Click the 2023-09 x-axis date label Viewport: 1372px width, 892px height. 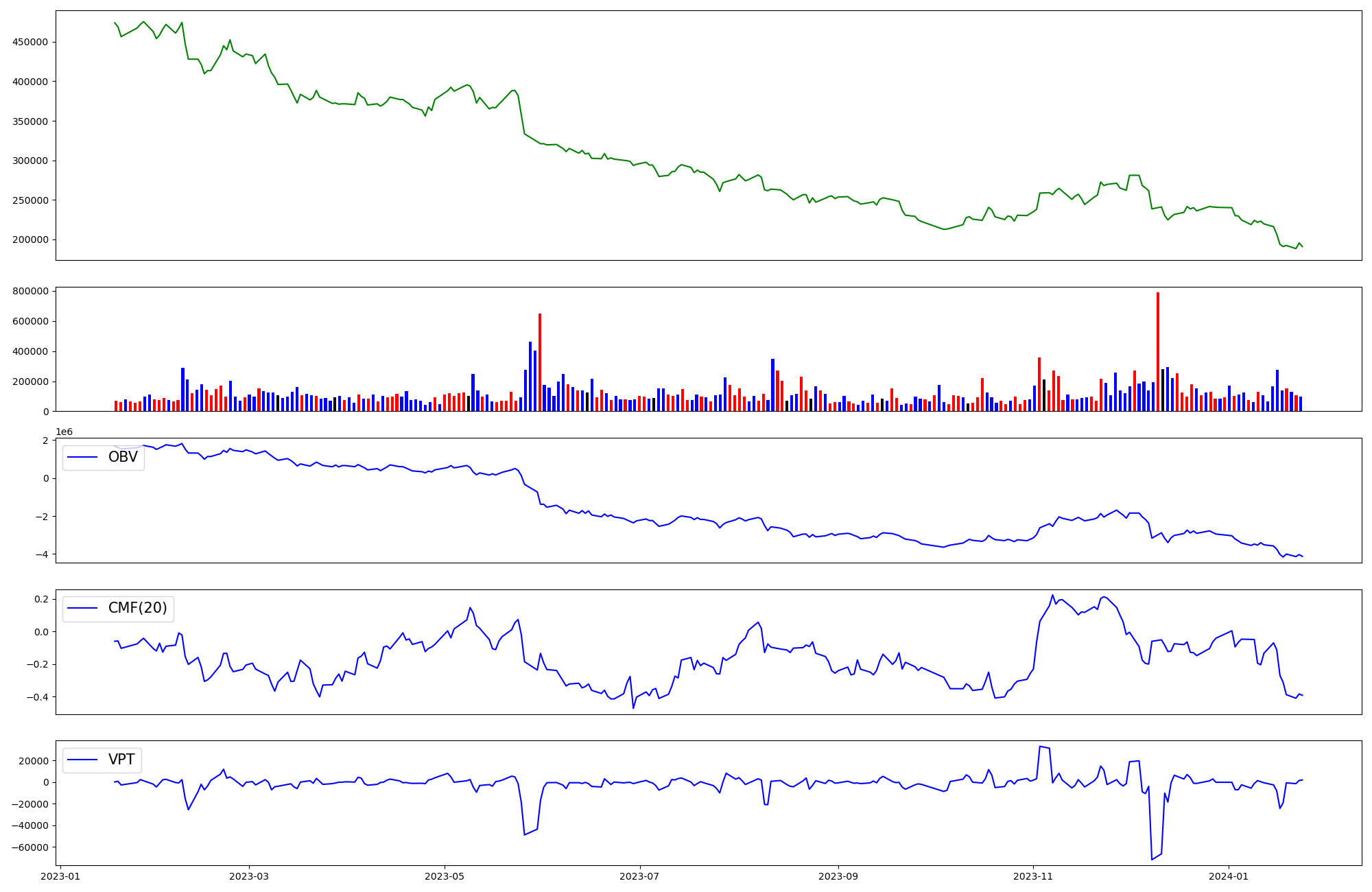click(x=838, y=876)
